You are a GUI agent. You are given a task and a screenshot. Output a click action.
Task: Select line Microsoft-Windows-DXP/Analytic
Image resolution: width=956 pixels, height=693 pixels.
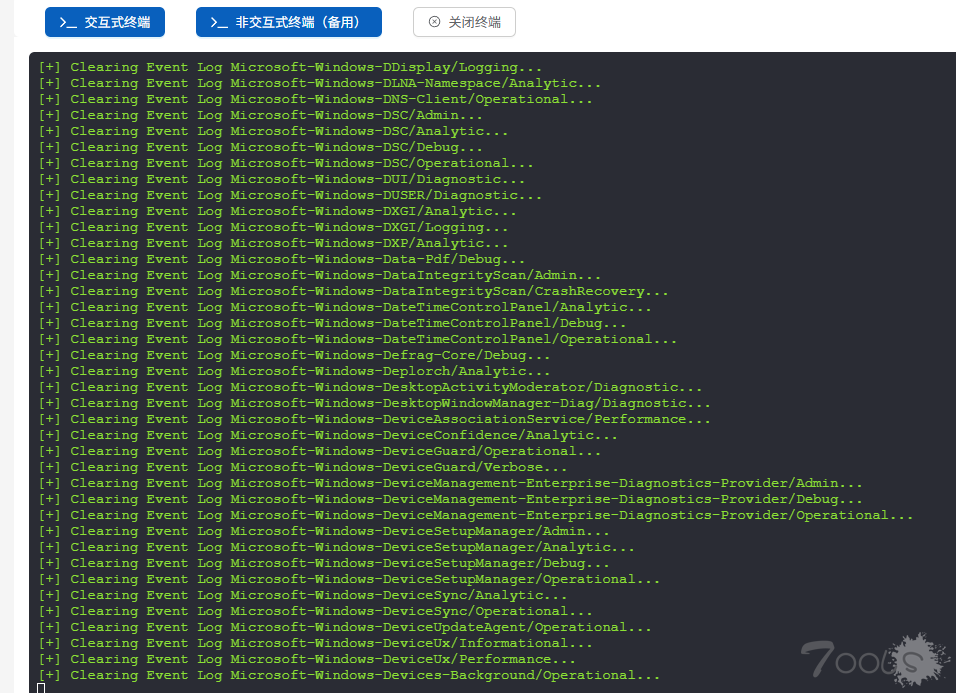273,243
